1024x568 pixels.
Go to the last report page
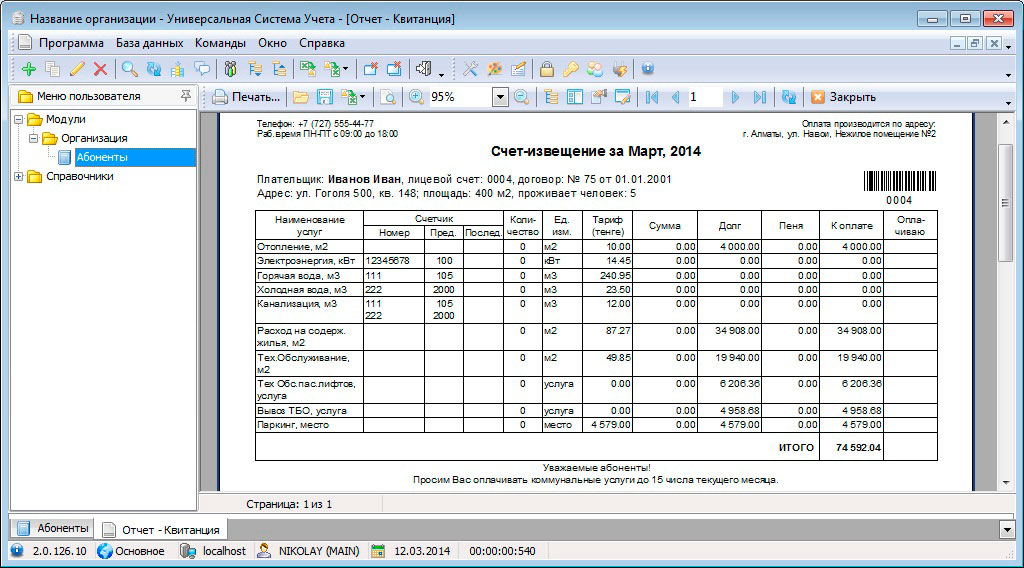point(760,97)
